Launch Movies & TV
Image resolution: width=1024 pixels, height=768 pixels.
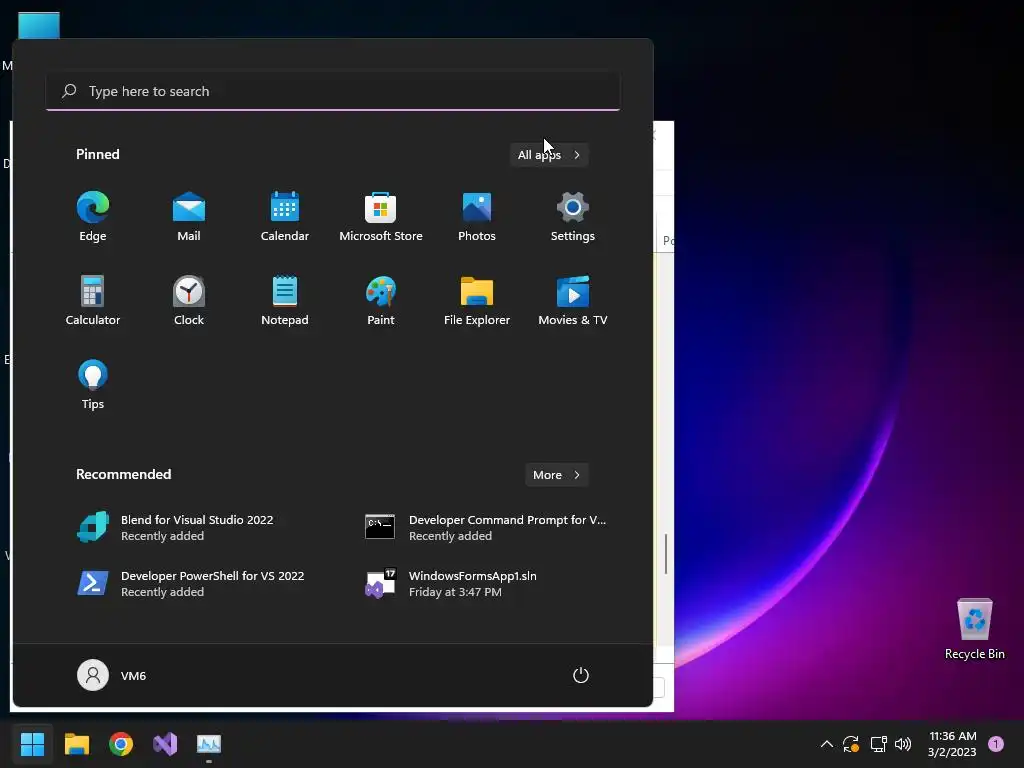click(573, 300)
